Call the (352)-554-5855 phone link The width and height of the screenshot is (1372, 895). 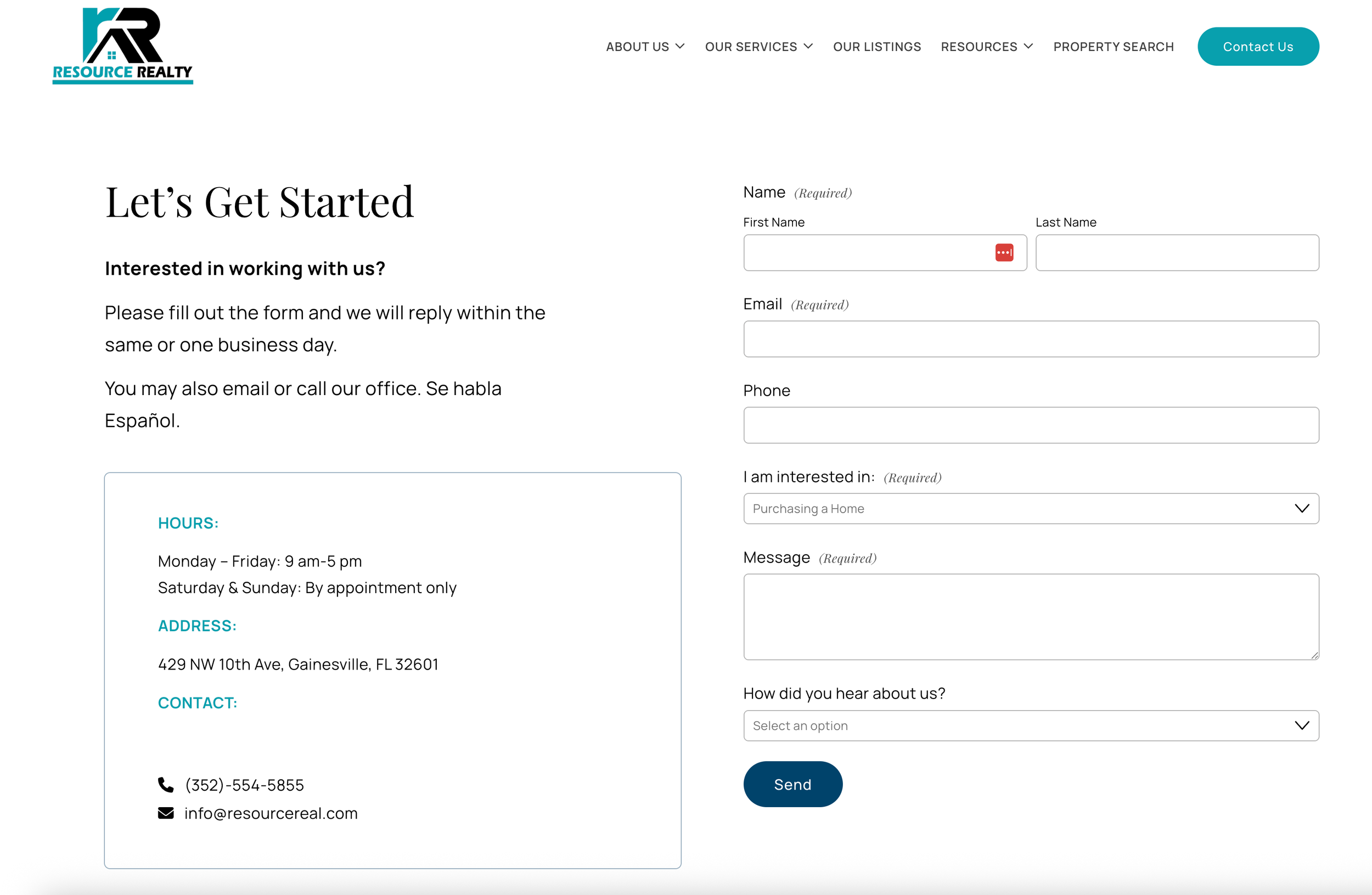click(244, 784)
